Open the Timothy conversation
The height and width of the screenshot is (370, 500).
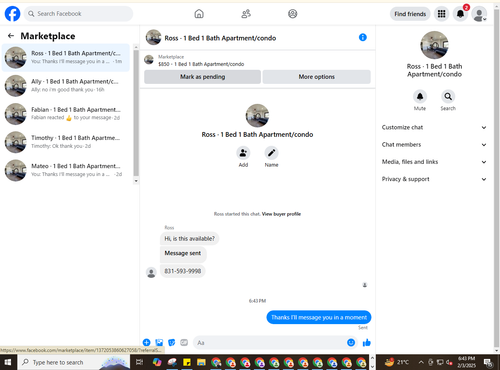tap(66, 142)
